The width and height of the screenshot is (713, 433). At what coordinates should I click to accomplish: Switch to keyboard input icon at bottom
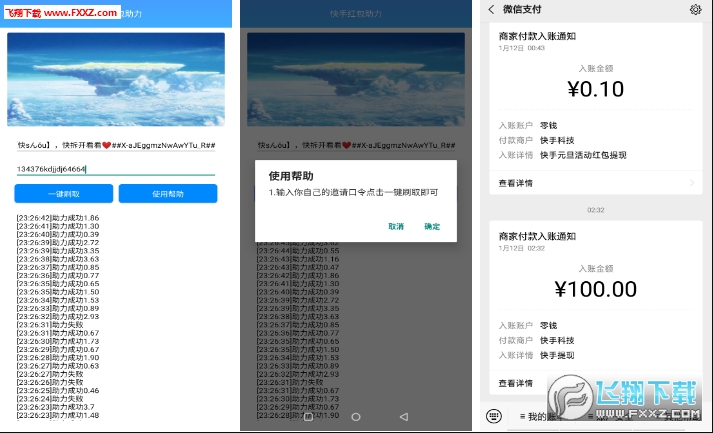pos(493,415)
